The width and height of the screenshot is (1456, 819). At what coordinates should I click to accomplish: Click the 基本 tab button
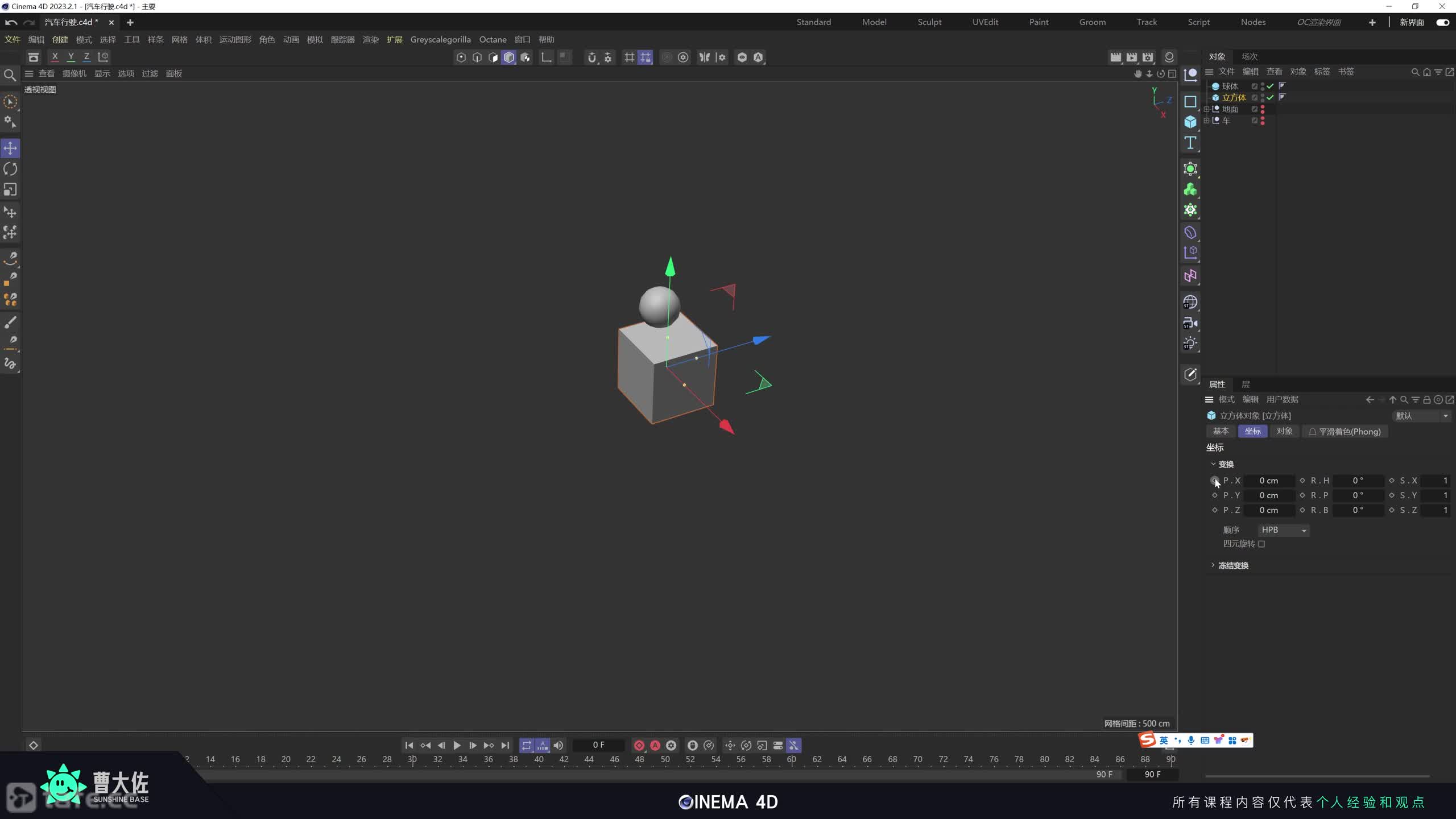pos(1221,432)
